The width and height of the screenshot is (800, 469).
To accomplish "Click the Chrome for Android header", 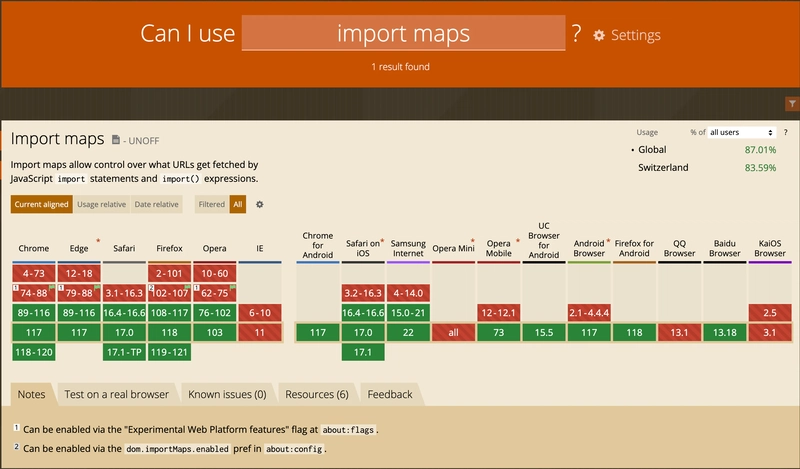I will point(317,245).
